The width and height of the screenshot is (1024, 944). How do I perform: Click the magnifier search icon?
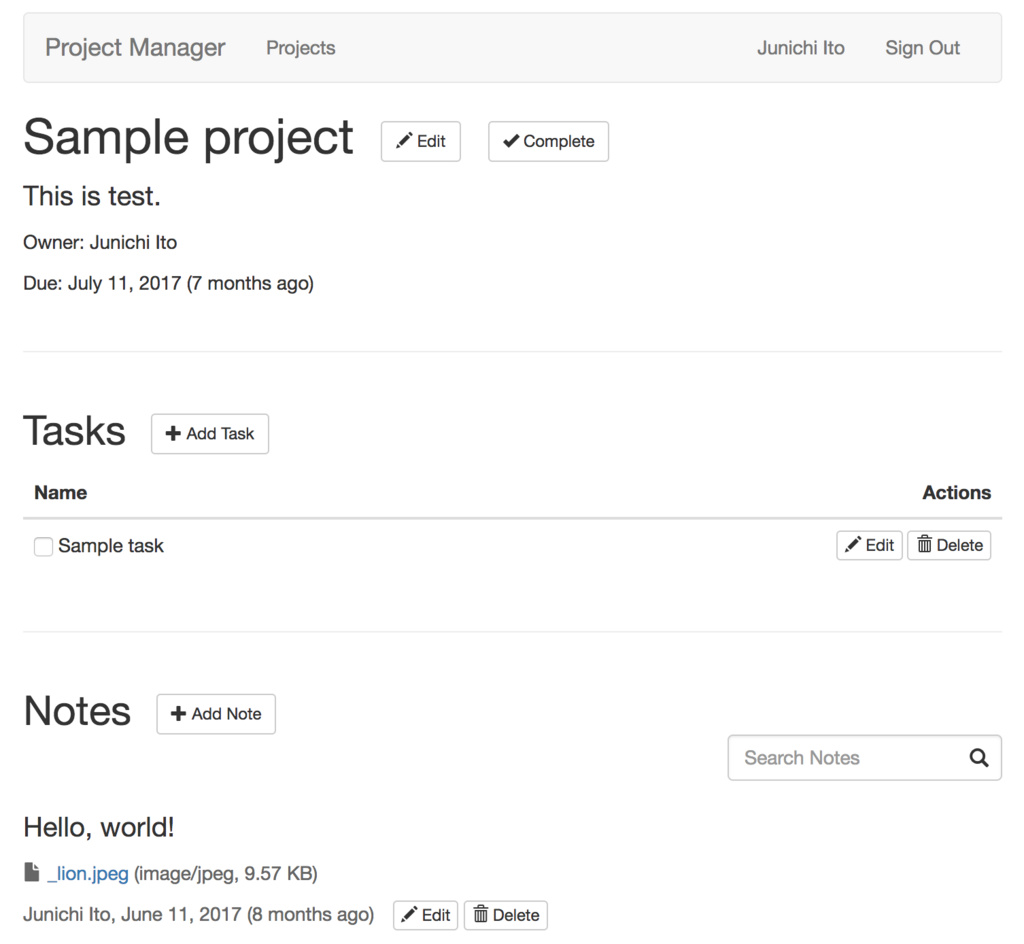click(979, 758)
